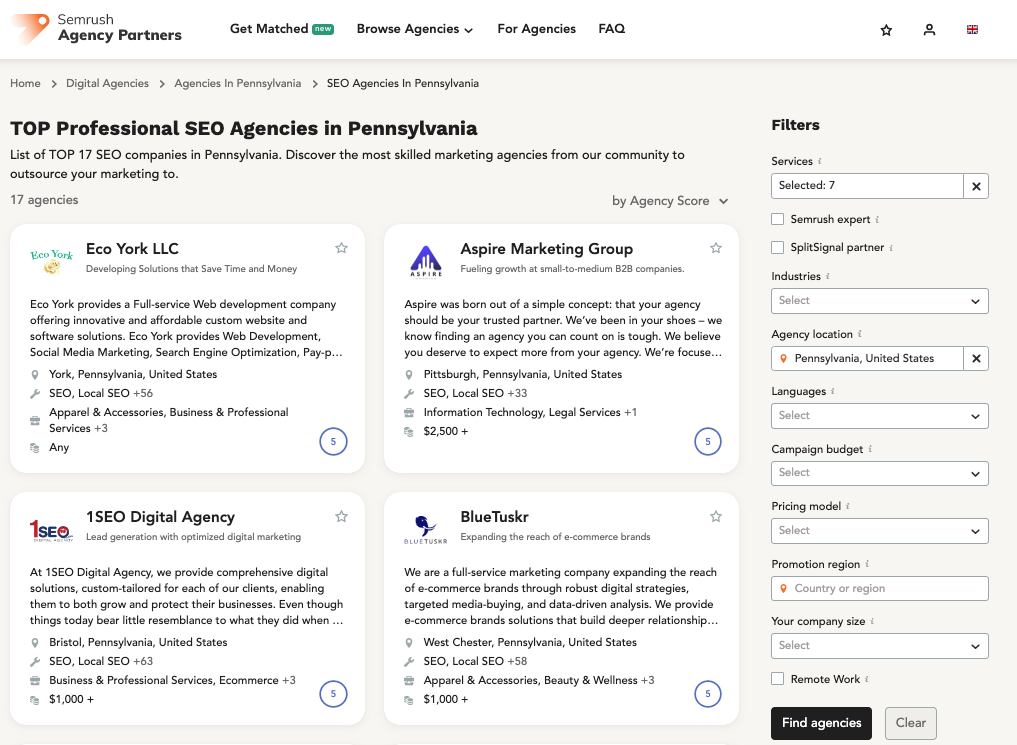Focus the Promotion region input field
1017x745 pixels.
(879, 588)
